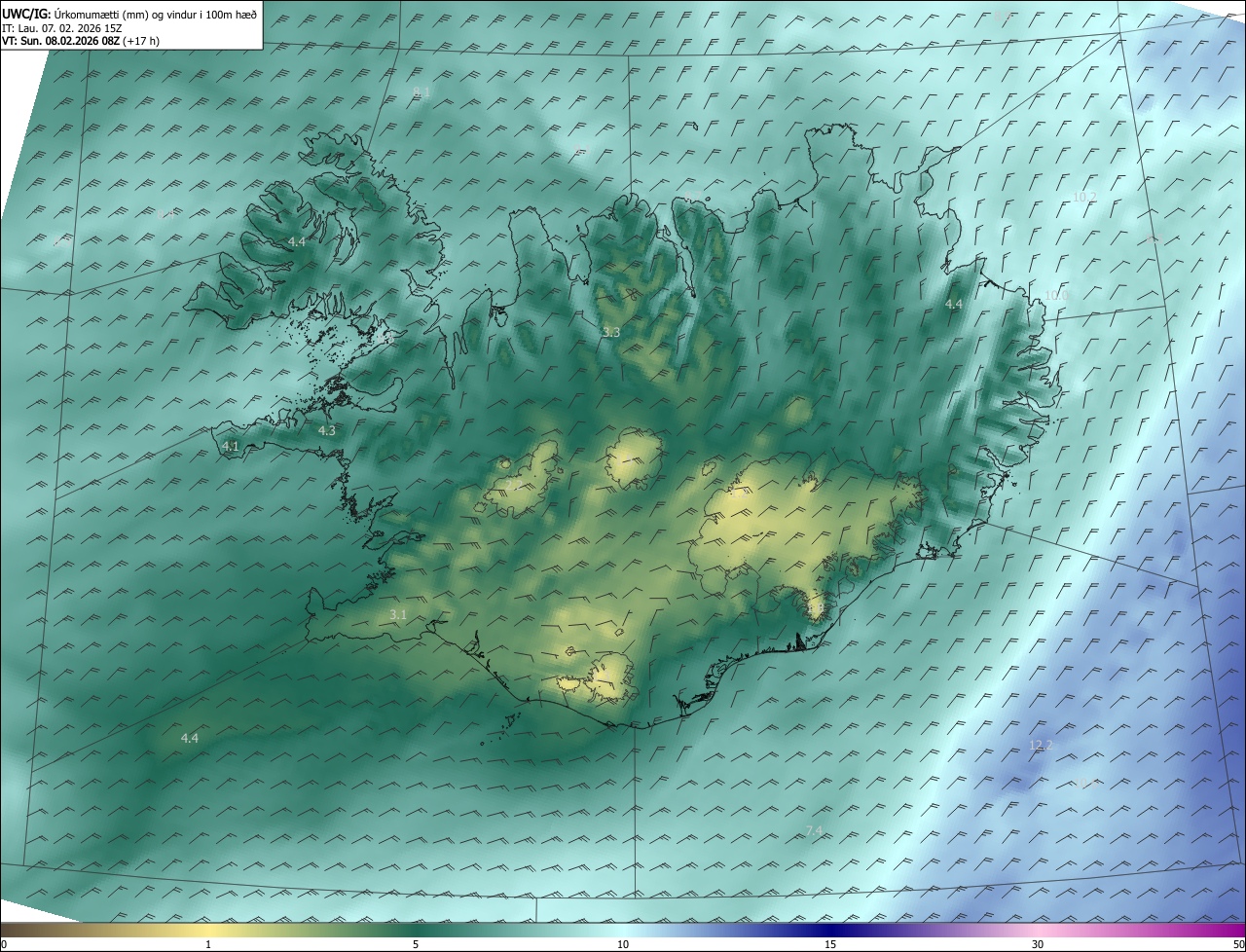The height and width of the screenshot is (952, 1246).
Task: Click the '0' tick on the colour scale
Action: [x=4, y=944]
